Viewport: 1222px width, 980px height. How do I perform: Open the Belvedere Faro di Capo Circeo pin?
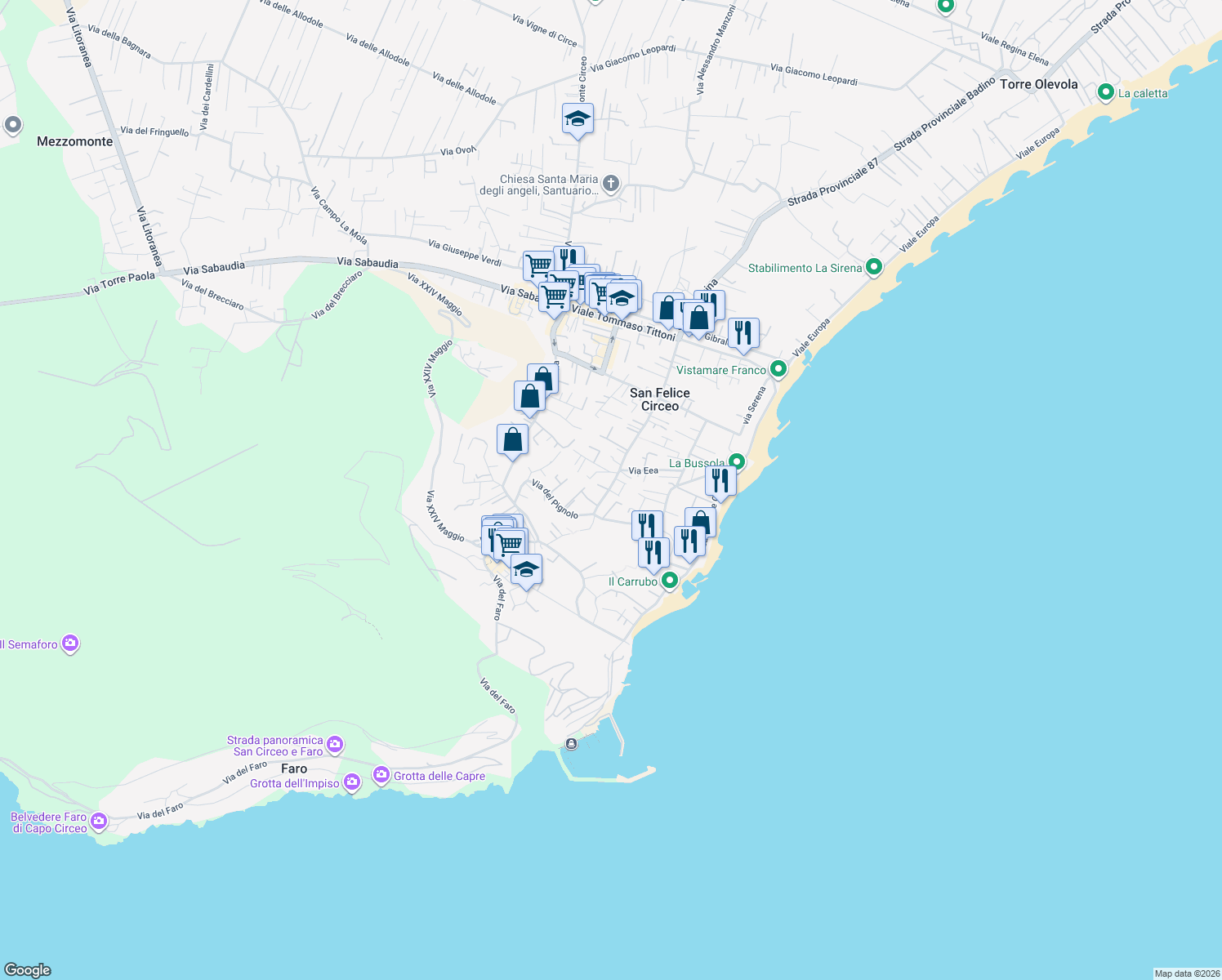(99, 821)
